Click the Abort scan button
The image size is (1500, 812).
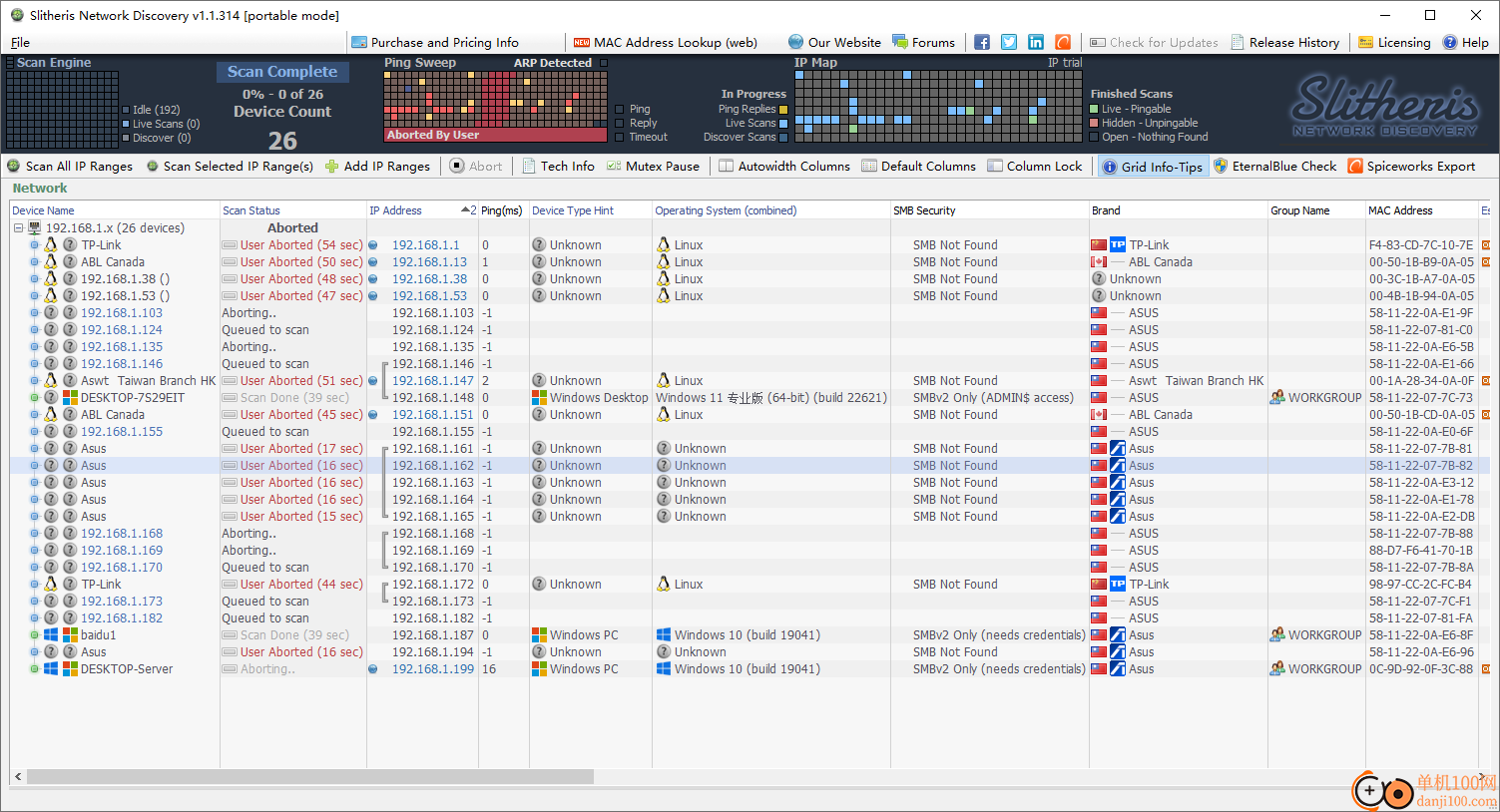(476, 167)
